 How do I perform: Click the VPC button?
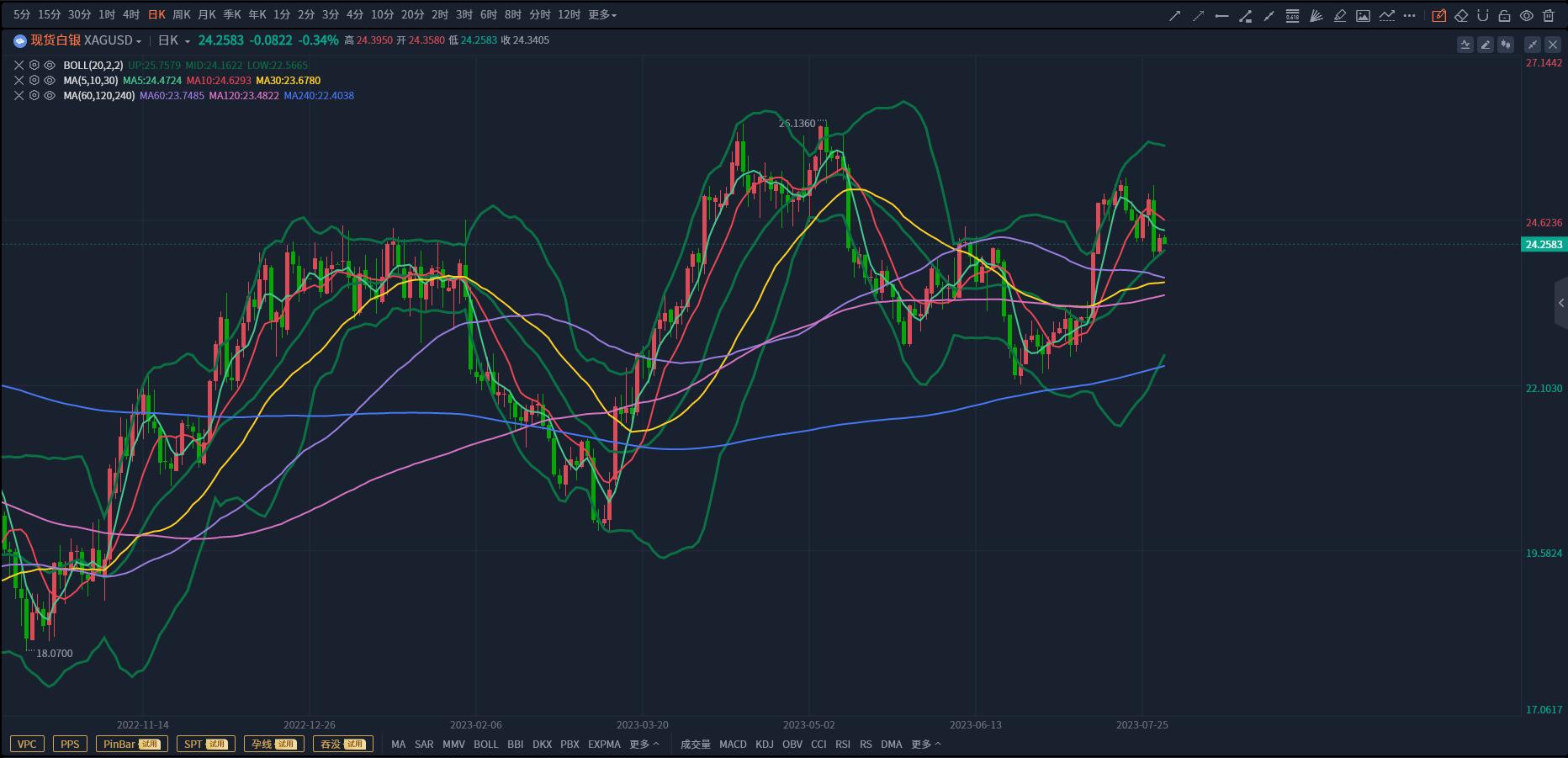27,744
